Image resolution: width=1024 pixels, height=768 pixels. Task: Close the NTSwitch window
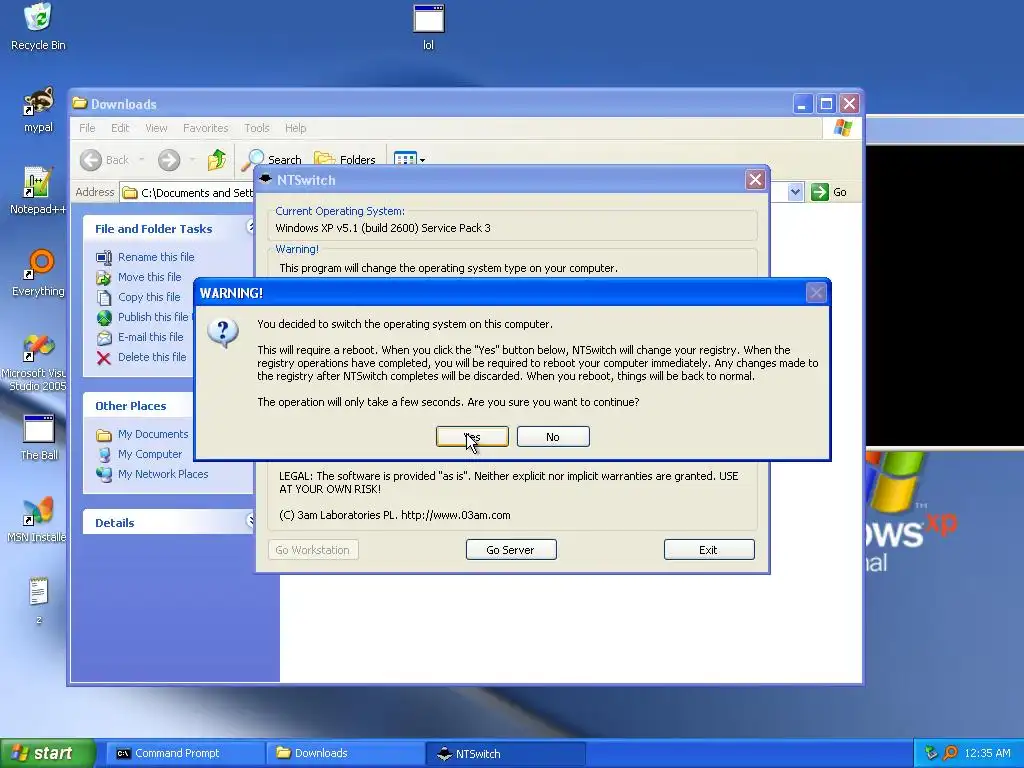[x=756, y=180]
